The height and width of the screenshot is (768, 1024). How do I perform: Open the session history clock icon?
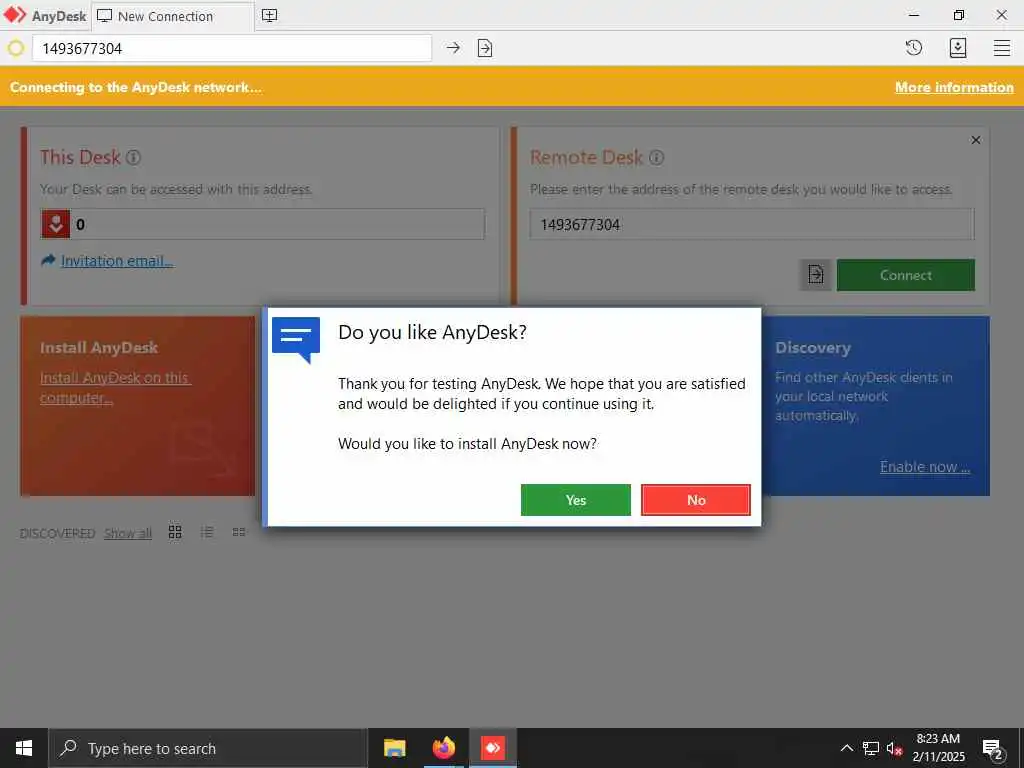[x=914, y=48]
